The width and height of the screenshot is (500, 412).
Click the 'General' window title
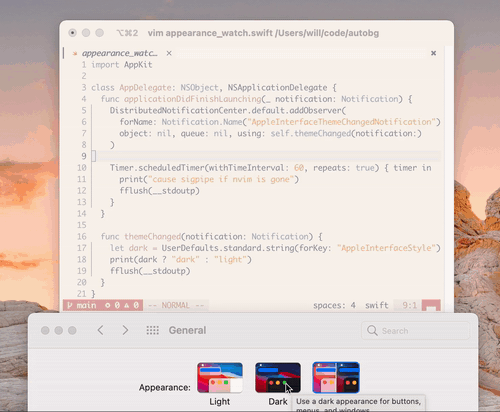pyautogui.click(x=187, y=330)
